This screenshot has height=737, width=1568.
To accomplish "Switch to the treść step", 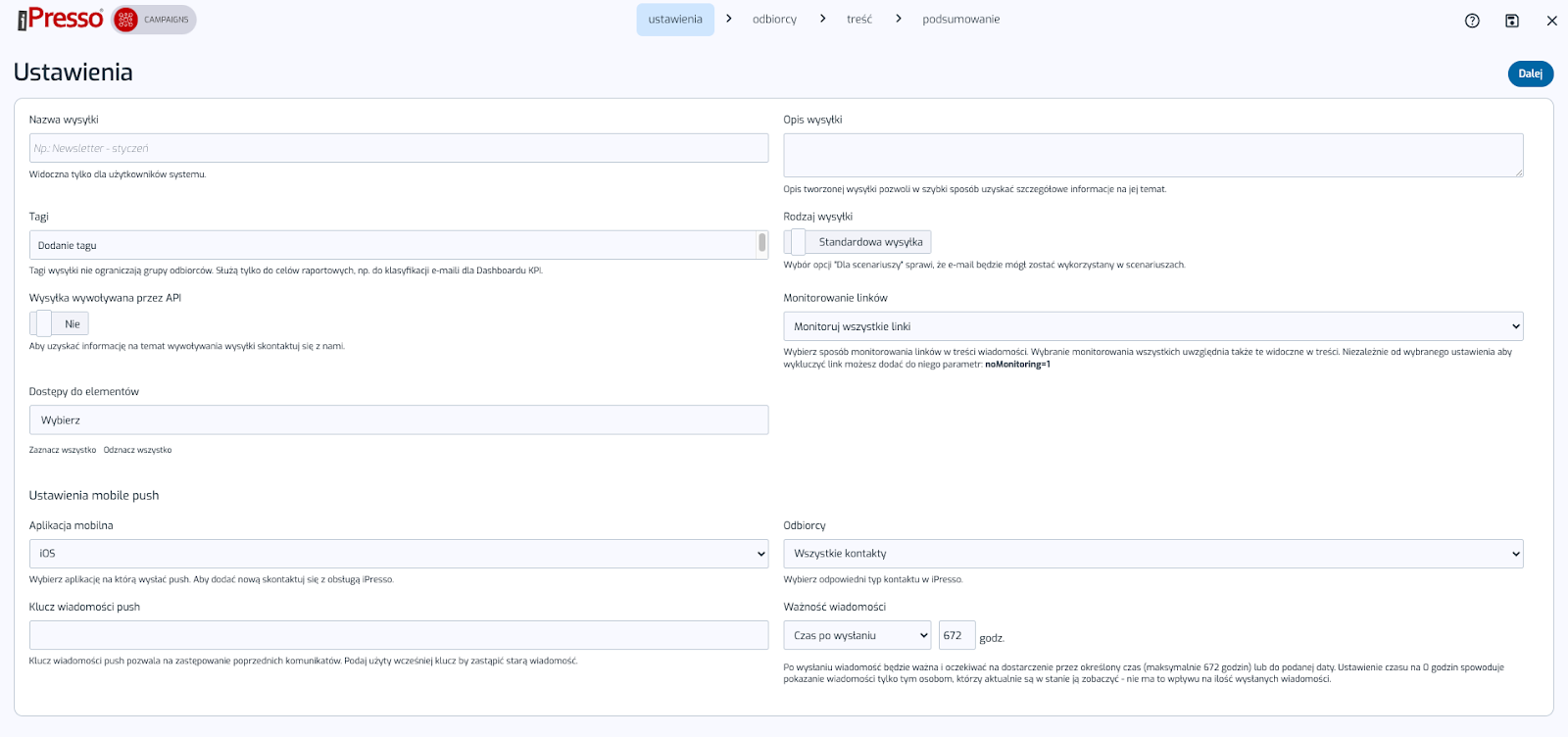I will [859, 20].
